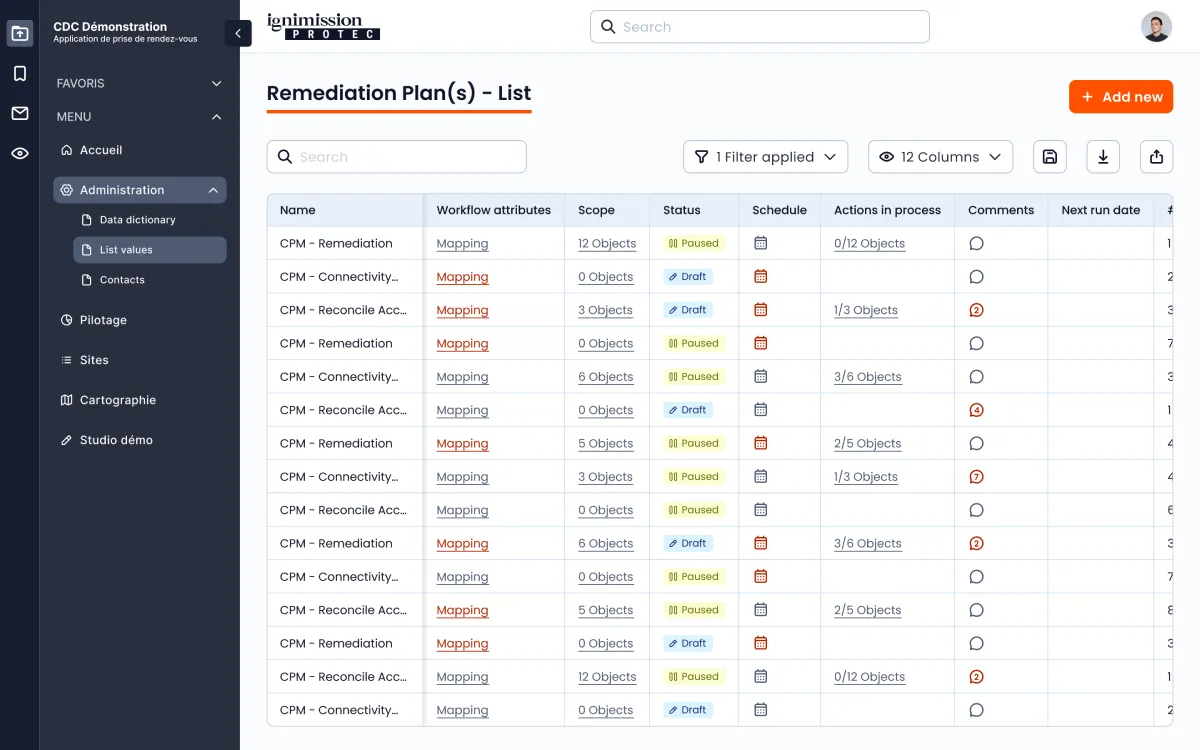Open the 1 Filter applied dropdown
This screenshot has width=1200, height=750.
click(x=765, y=157)
